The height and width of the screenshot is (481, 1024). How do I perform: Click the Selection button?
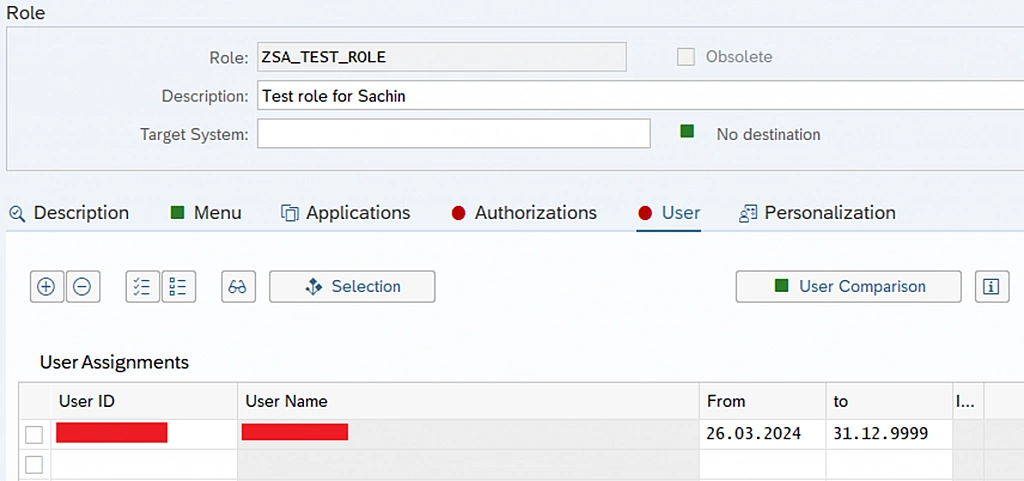pos(352,287)
